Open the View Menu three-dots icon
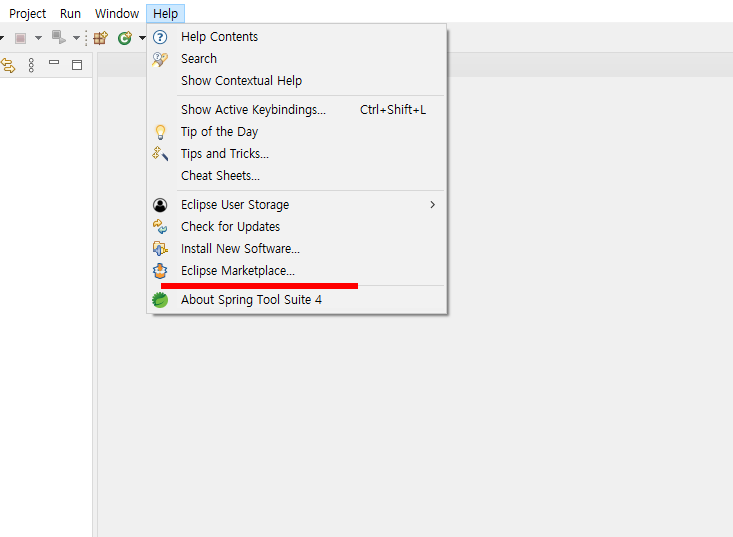This screenshot has width=733, height=537. [31, 65]
